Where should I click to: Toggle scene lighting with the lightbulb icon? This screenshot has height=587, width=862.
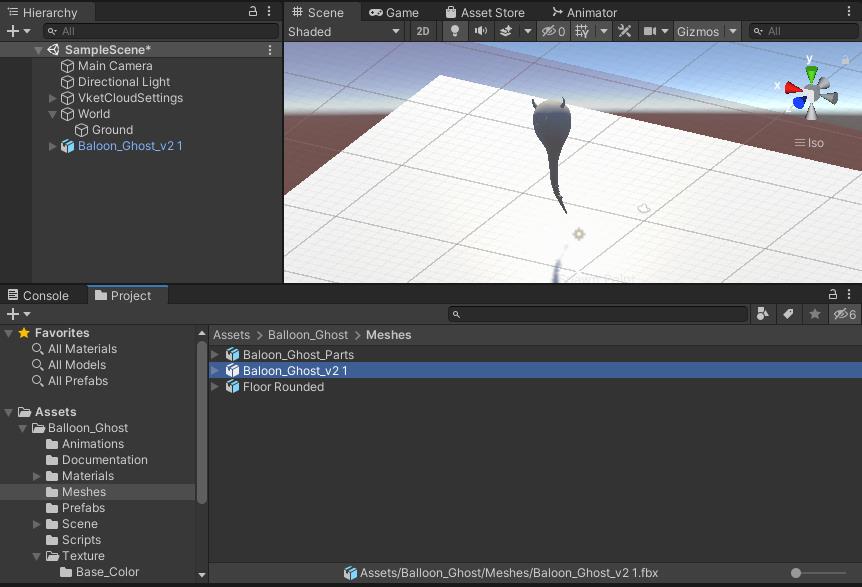456,31
